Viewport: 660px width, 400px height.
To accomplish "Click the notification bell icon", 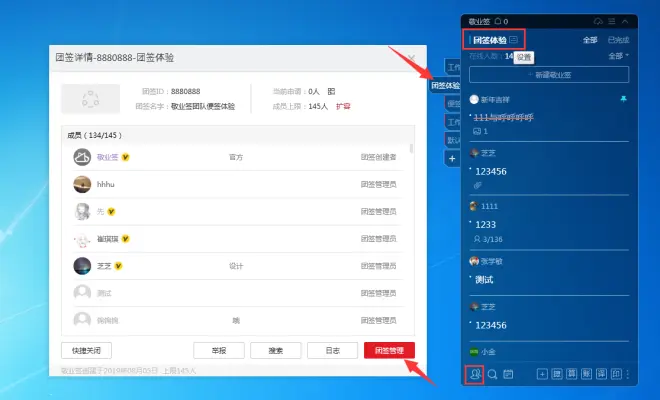I will (x=498, y=21).
